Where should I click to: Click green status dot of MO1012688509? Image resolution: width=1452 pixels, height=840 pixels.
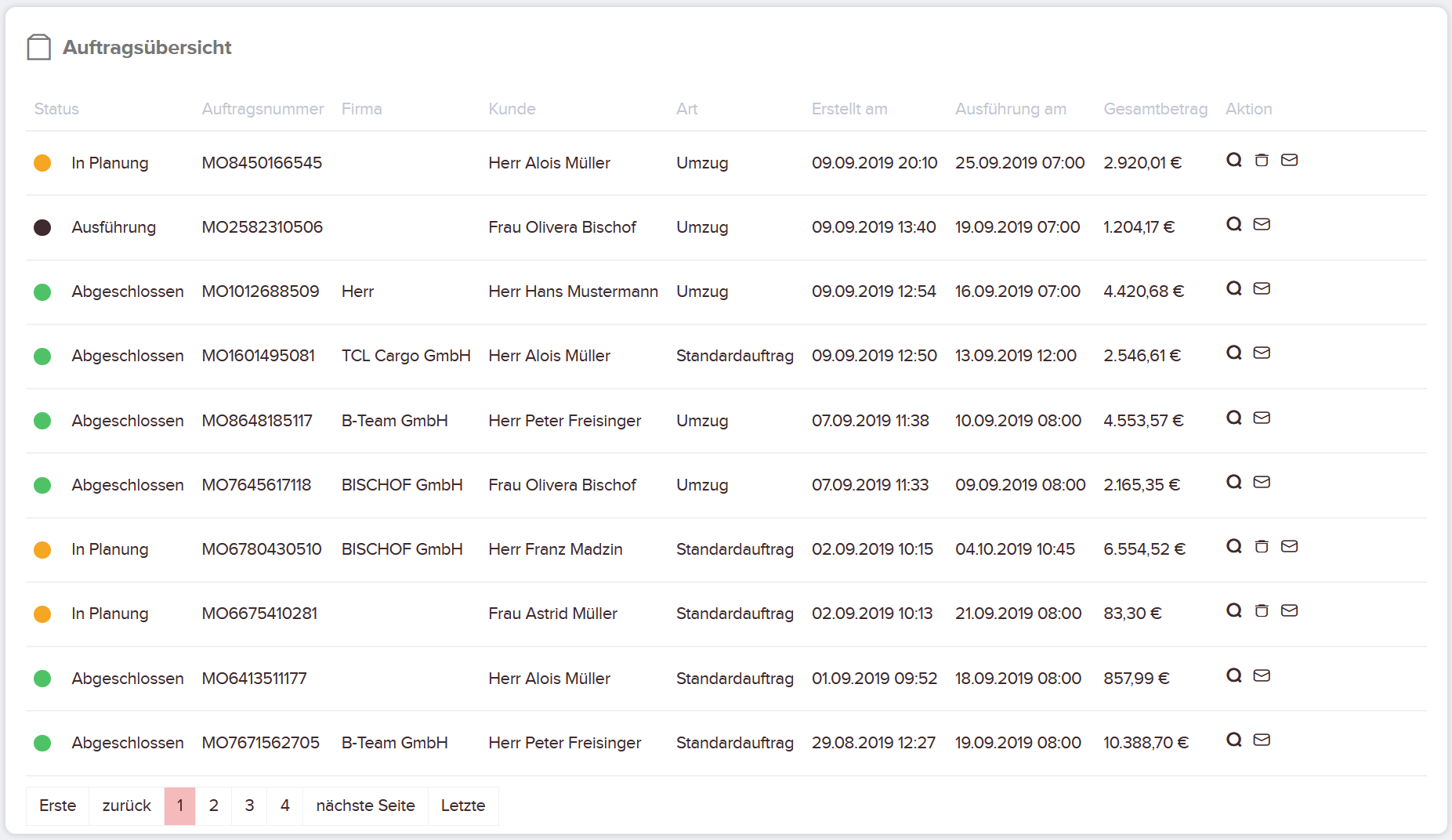(x=42, y=292)
